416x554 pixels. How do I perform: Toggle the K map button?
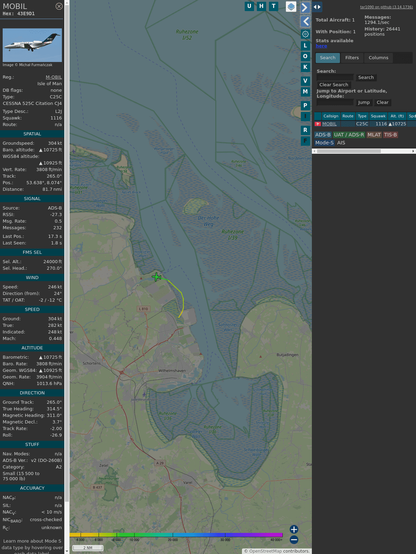point(305,67)
